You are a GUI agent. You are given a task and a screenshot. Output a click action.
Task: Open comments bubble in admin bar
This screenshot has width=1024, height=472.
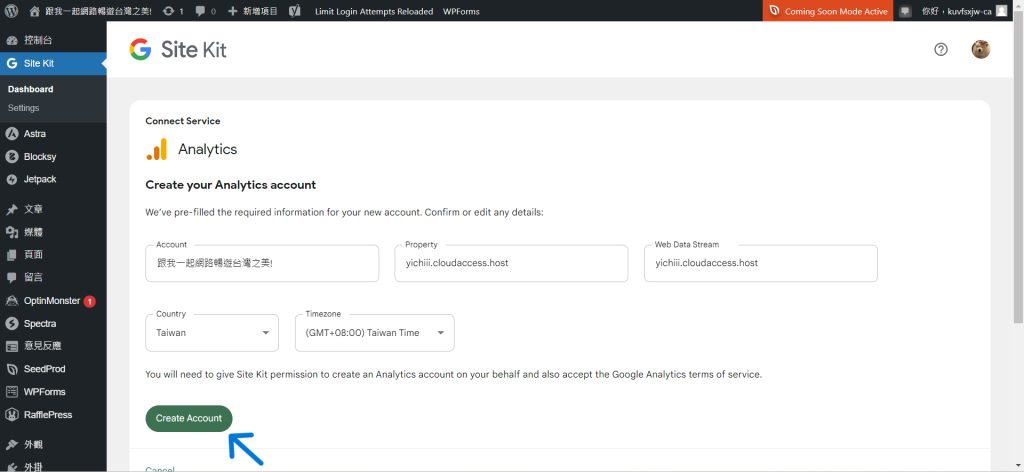click(201, 11)
